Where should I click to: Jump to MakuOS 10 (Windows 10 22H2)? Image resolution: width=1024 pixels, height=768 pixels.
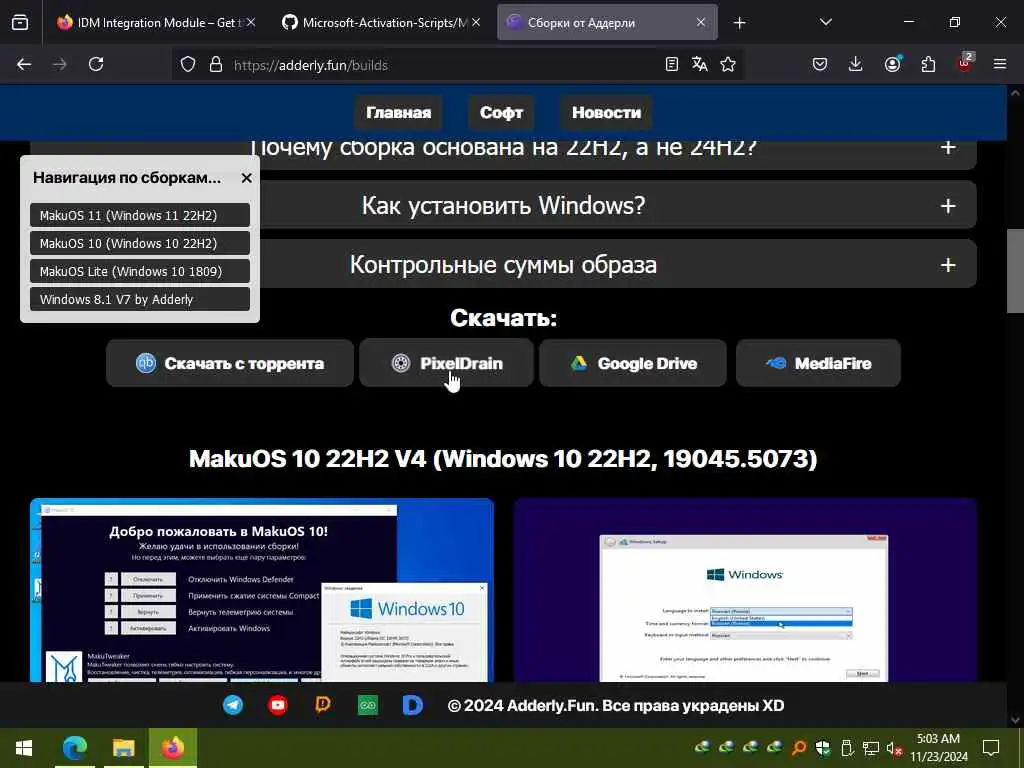(140, 244)
